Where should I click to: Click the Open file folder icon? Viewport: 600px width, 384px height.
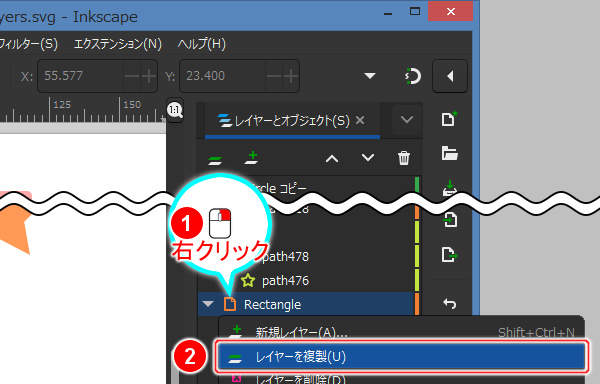pyautogui.click(x=449, y=153)
